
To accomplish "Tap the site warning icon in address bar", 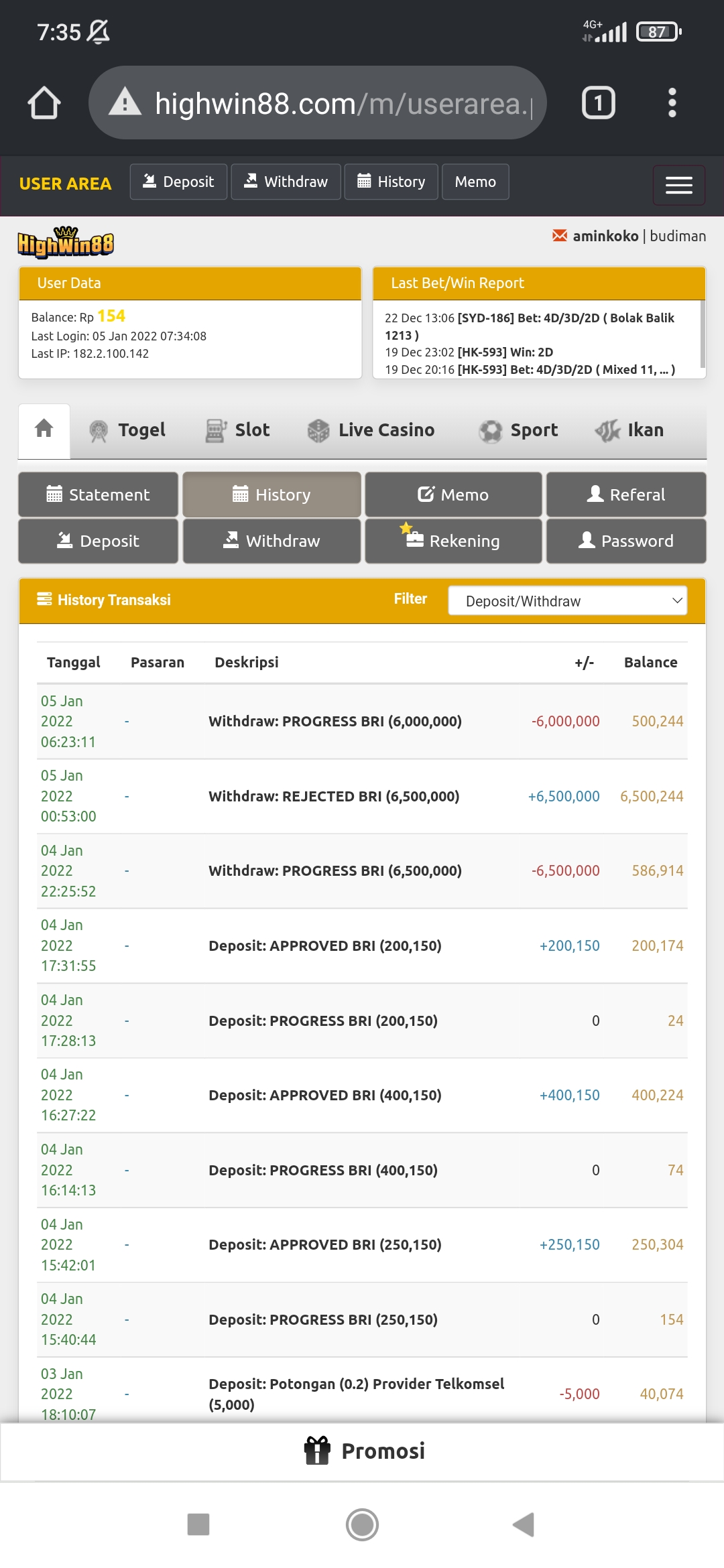I will [x=125, y=103].
